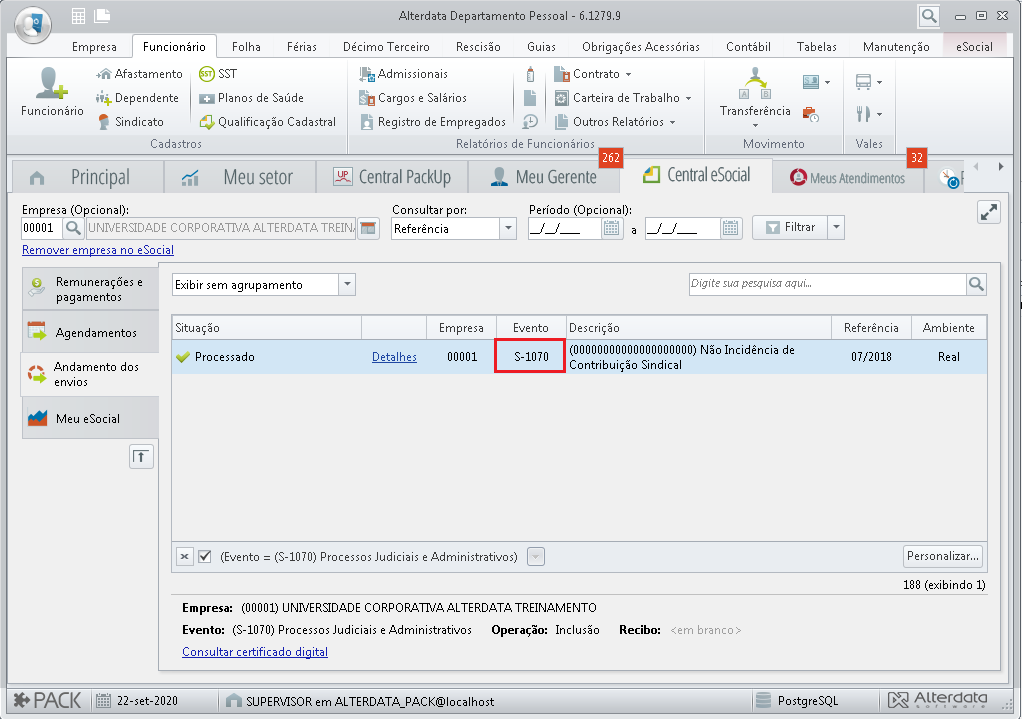Expand the Outros Relatórios menu
The width and height of the screenshot is (1022, 719).
coord(672,123)
